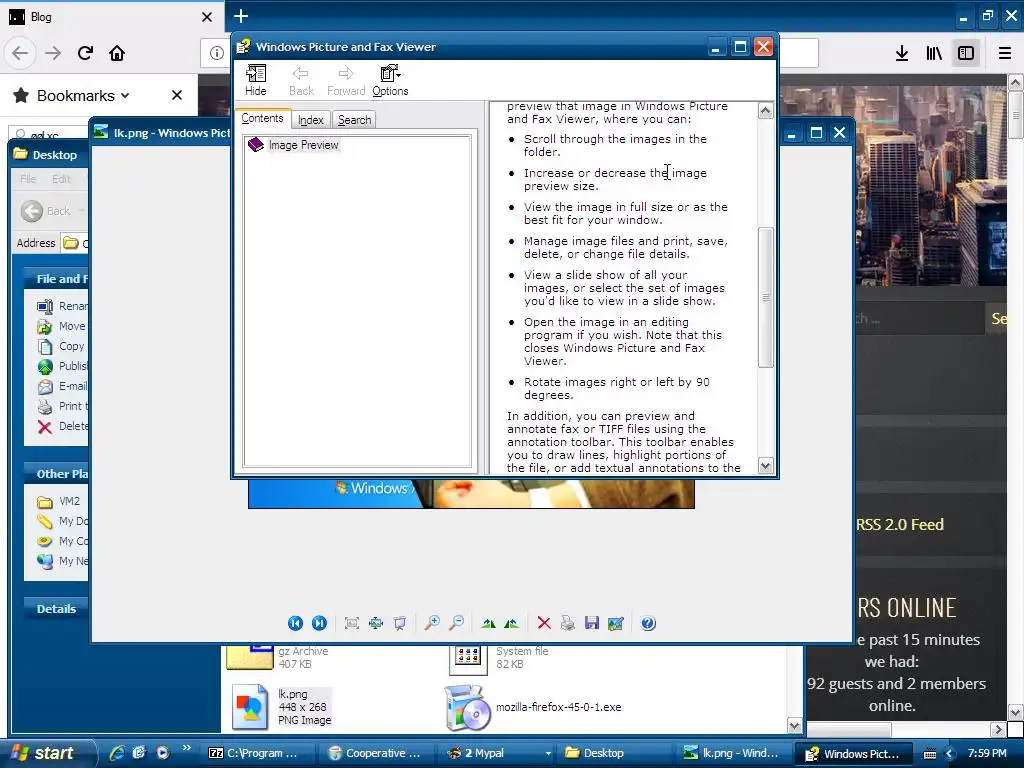Click the Back button in help window
This screenshot has width=1024, height=768.
coord(301,80)
